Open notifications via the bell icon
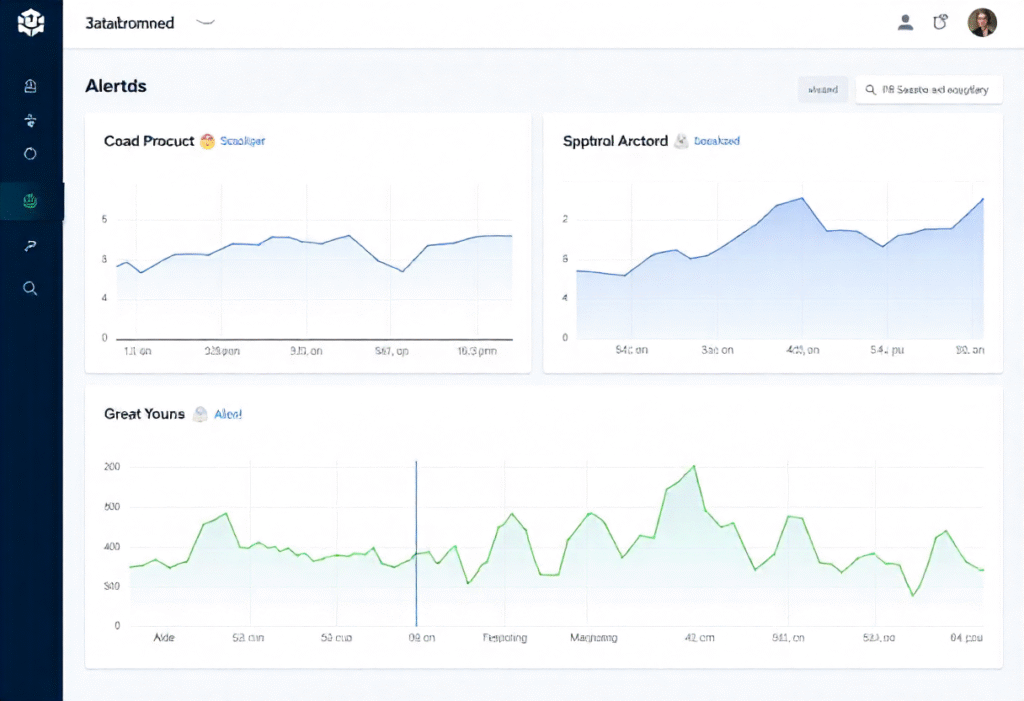1024x701 pixels. pos(940,21)
